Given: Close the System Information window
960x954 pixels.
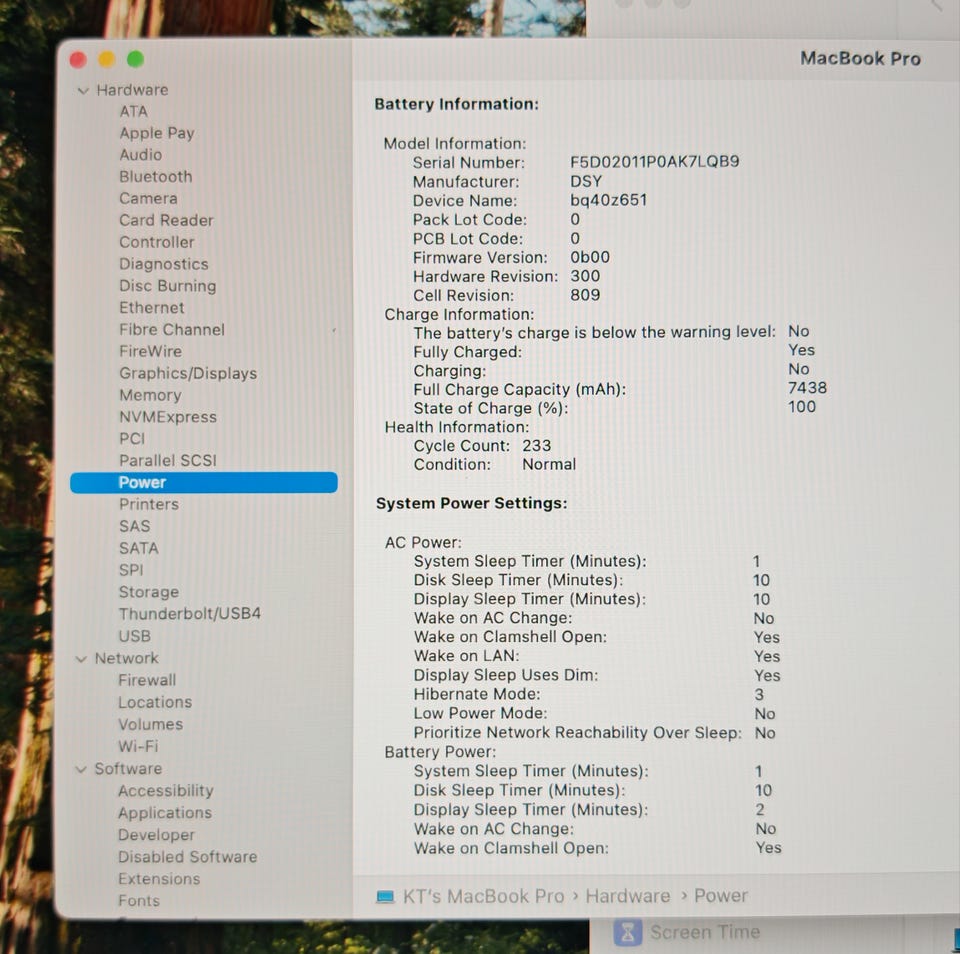Looking at the screenshot, I should point(78,59).
